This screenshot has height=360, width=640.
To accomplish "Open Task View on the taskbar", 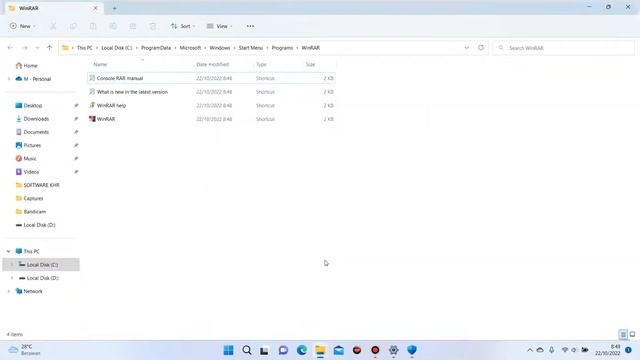I will [264, 350].
